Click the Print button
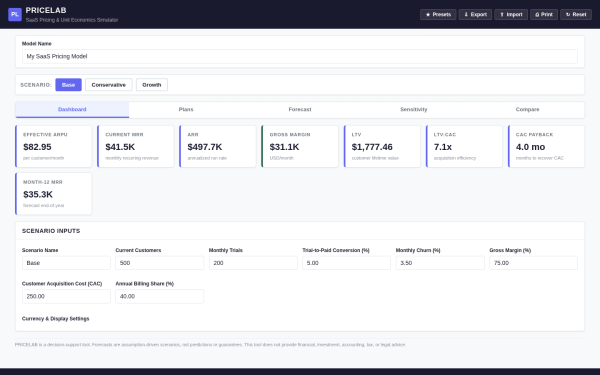 pos(544,15)
